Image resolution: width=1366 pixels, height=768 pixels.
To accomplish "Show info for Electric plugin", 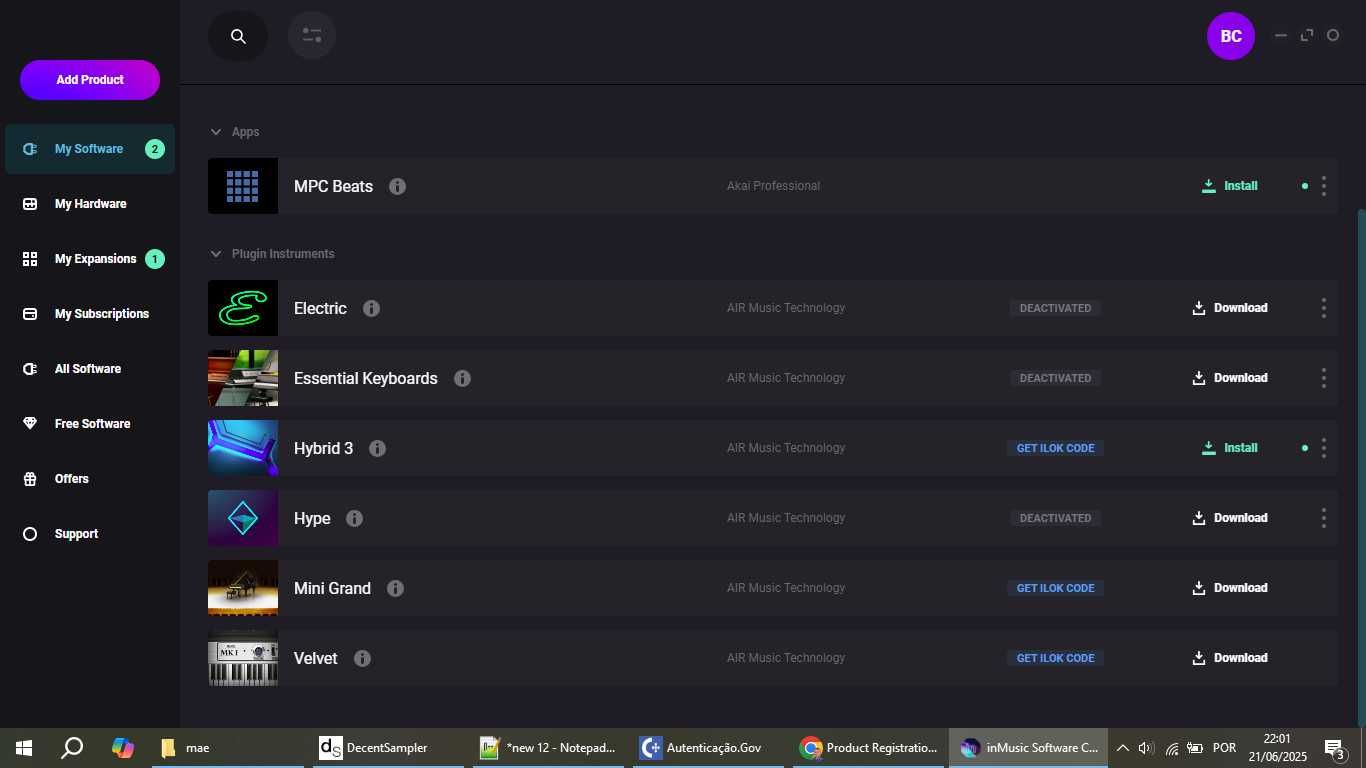I will click(371, 308).
